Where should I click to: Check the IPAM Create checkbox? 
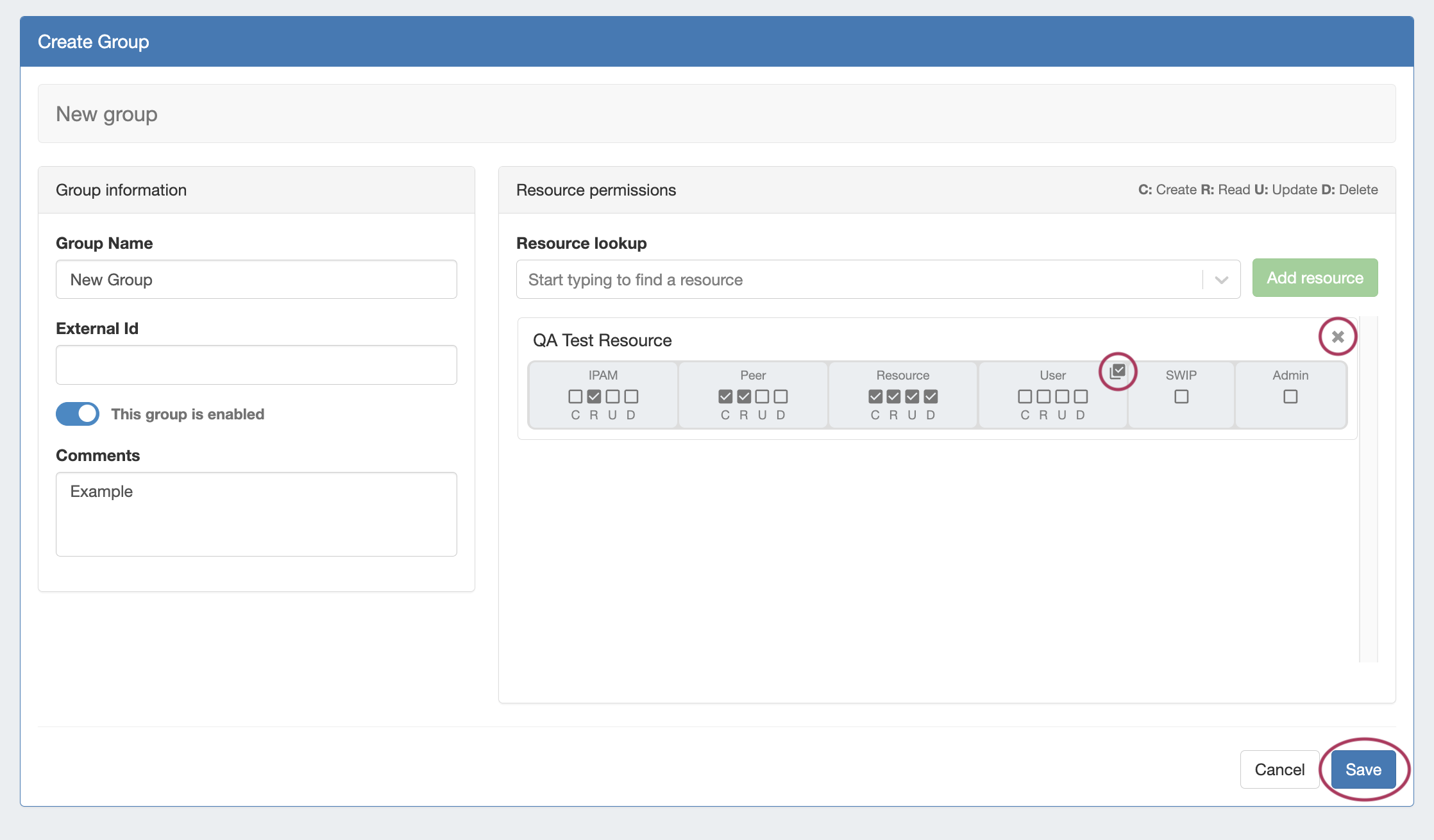point(575,397)
